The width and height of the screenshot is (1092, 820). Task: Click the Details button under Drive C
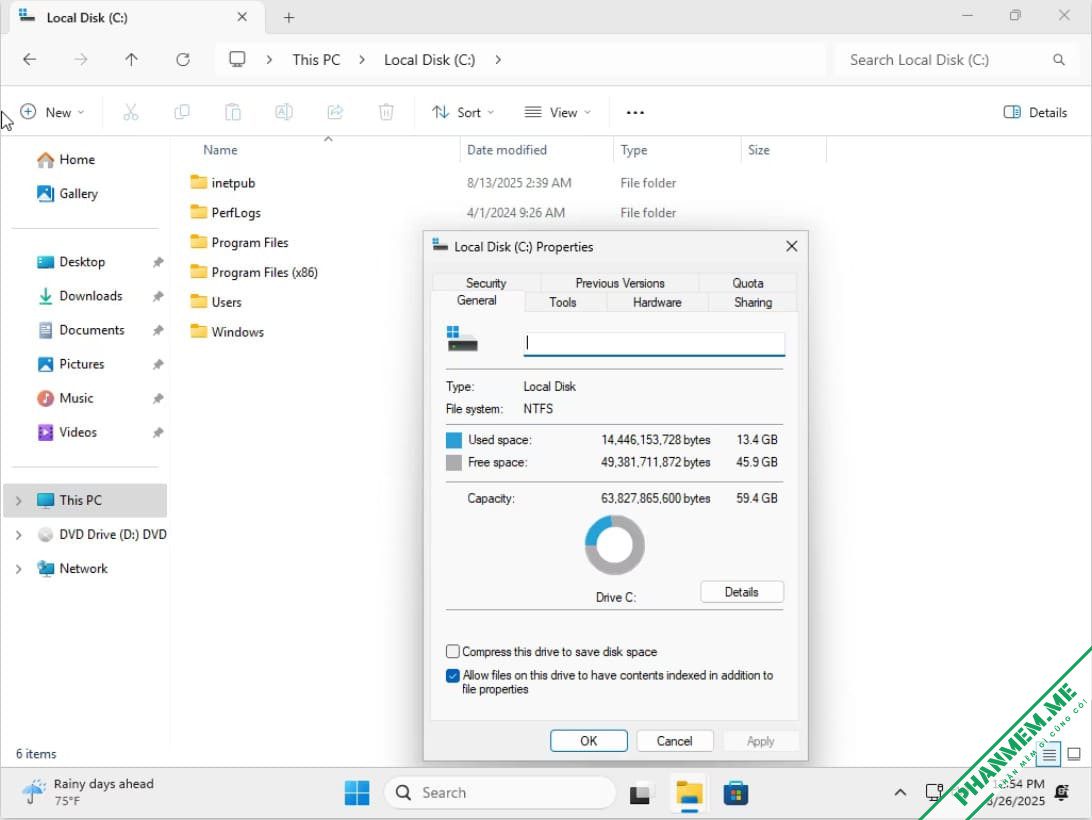click(x=742, y=592)
